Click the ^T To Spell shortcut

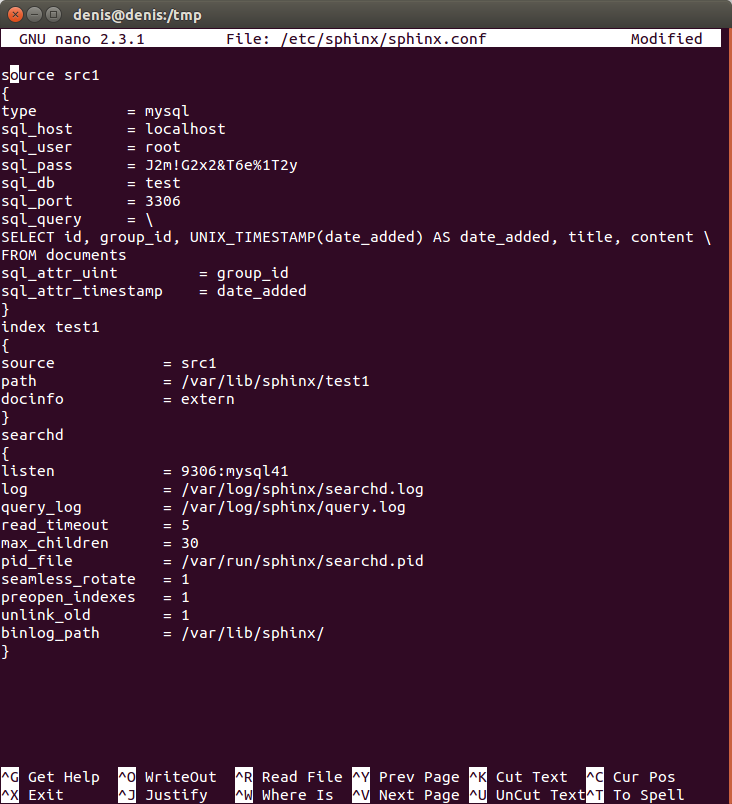click(636, 795)
